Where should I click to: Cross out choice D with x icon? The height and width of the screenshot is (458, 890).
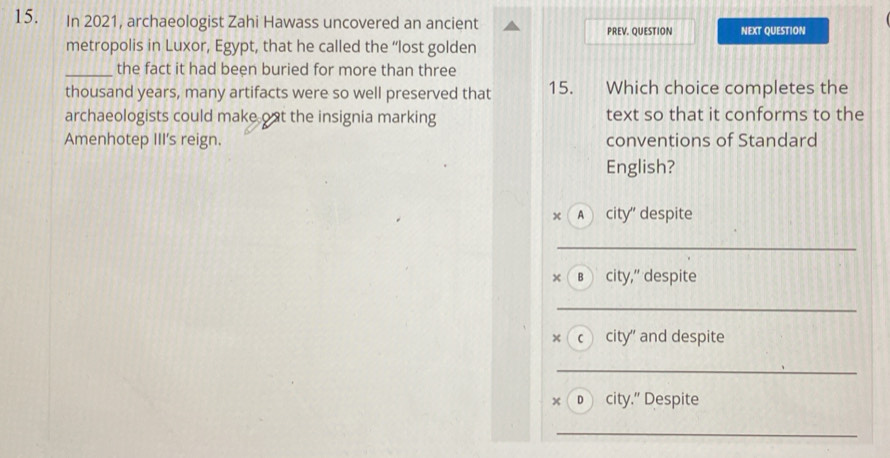[x=558, y=401]
